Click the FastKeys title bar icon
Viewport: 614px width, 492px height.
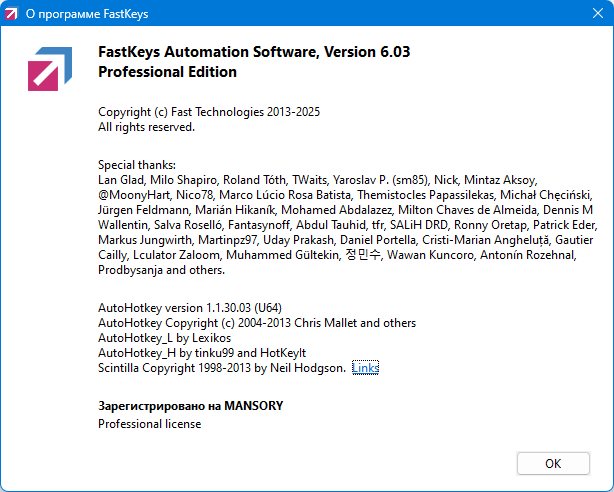pyautogui.click(x=11, y=14)
